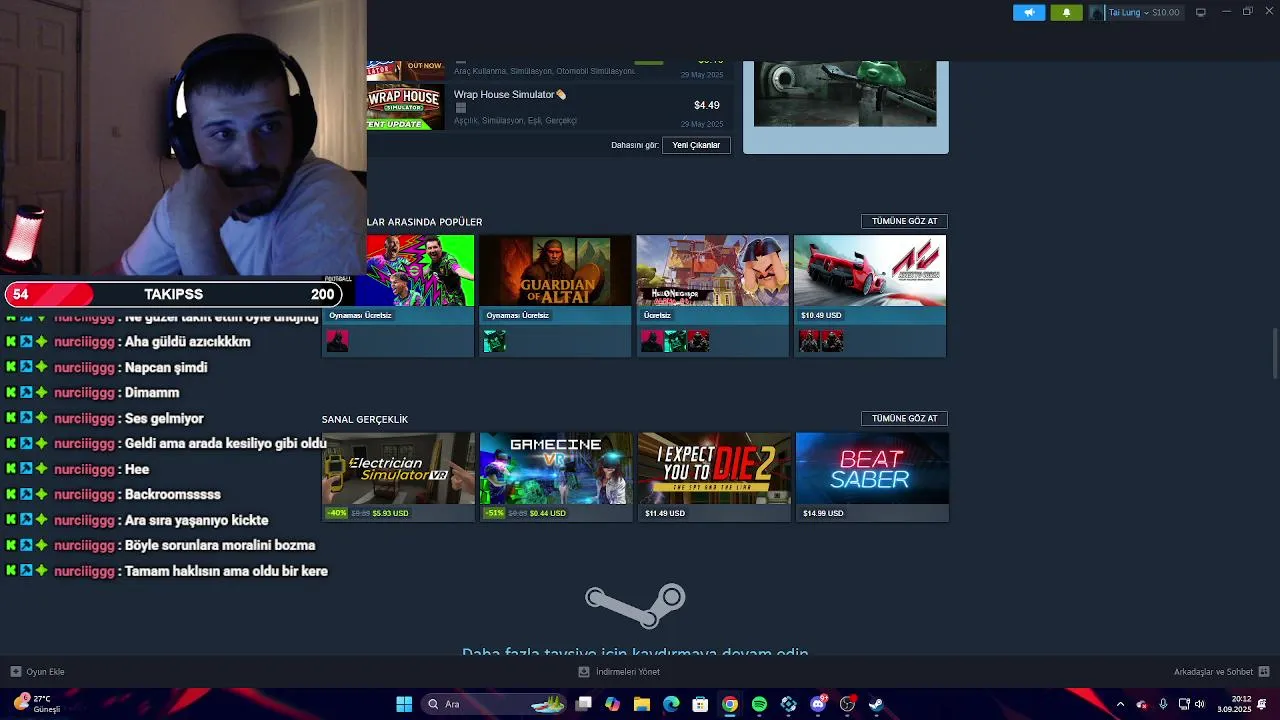This screenshot has width=1280, height=720.
Task: Click first friend avatar under Hello Neighbor
Action: [652, 342]
